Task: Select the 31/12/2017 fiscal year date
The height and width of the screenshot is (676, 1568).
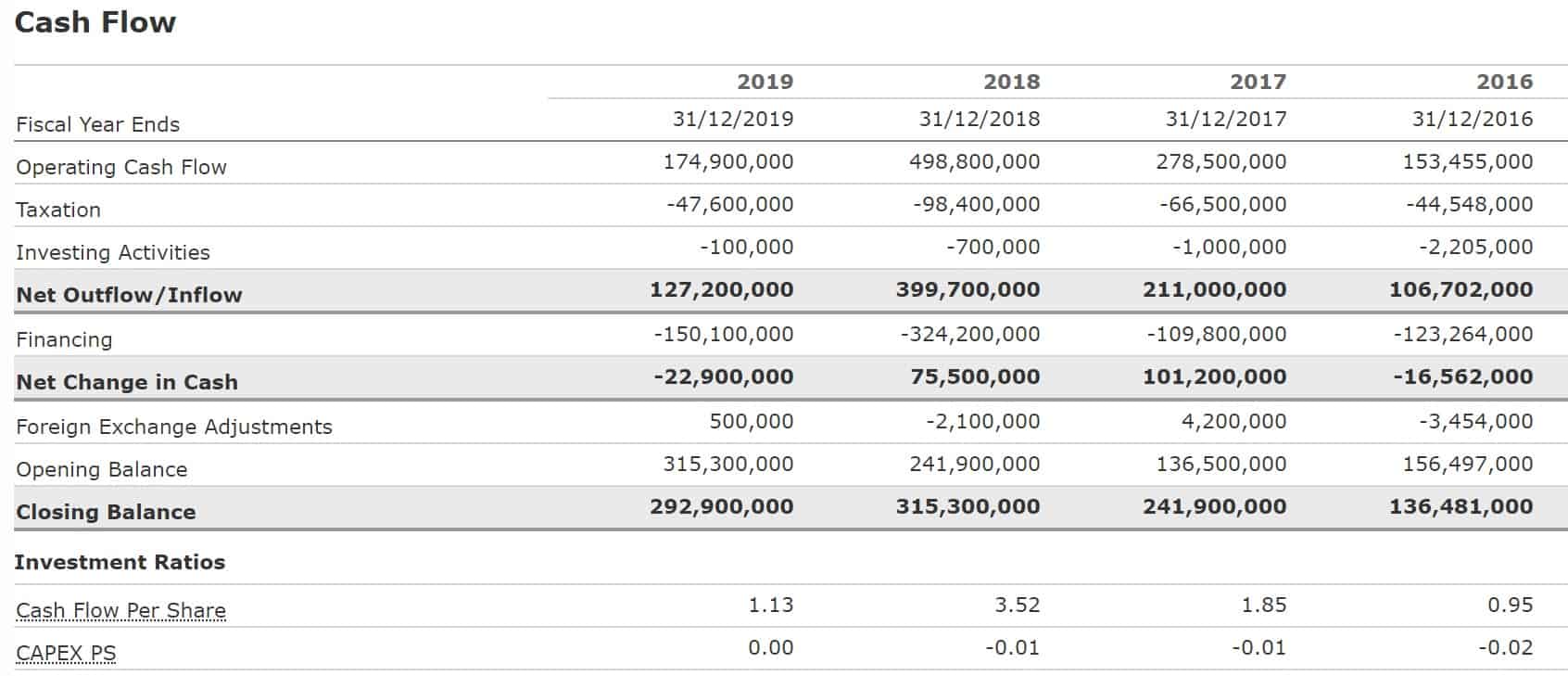Action: pos(1226,119)
